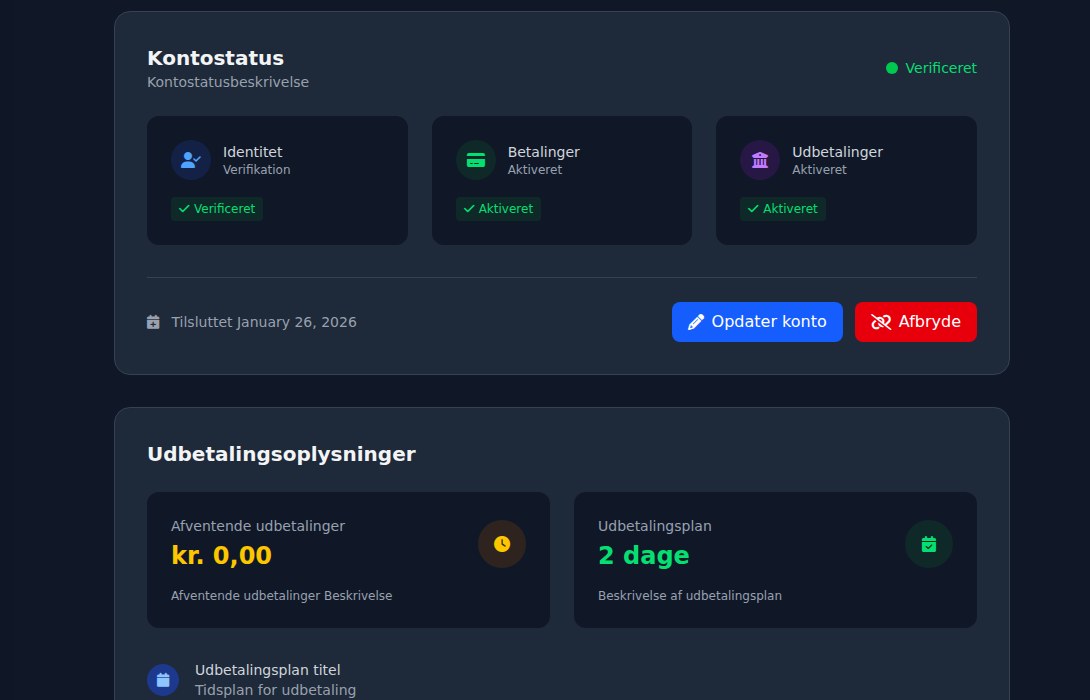Click the Verificeret badge under Identitet

tap(217, 209)
